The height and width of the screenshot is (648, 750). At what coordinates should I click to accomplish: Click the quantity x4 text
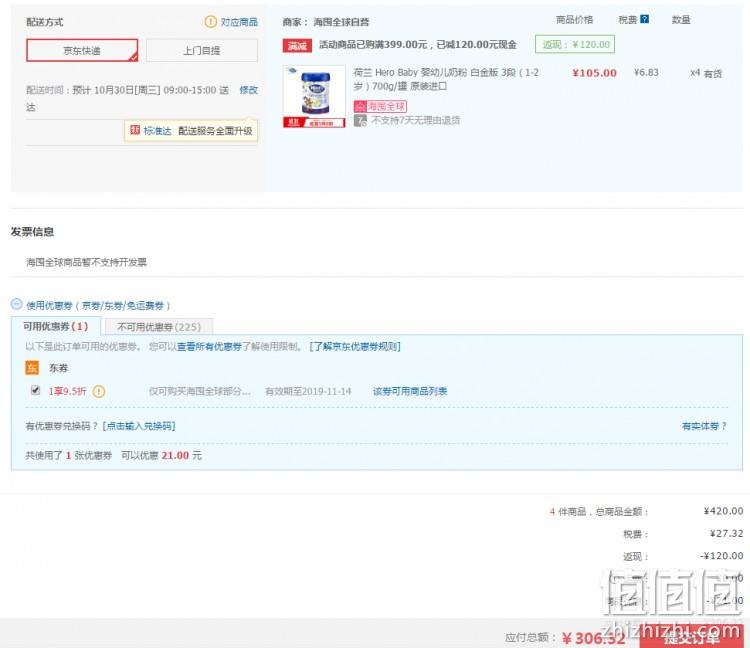click(x=695, y=73)
